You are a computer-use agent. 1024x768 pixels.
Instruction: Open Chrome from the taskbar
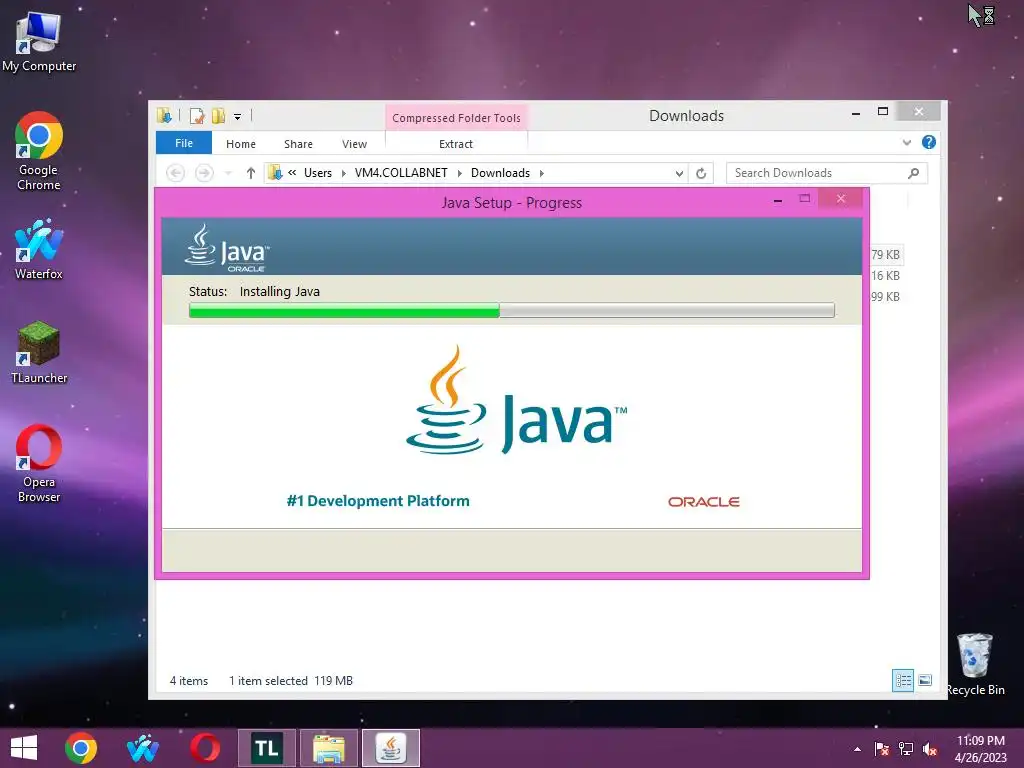pyautogui.click(x=81, y=748)
